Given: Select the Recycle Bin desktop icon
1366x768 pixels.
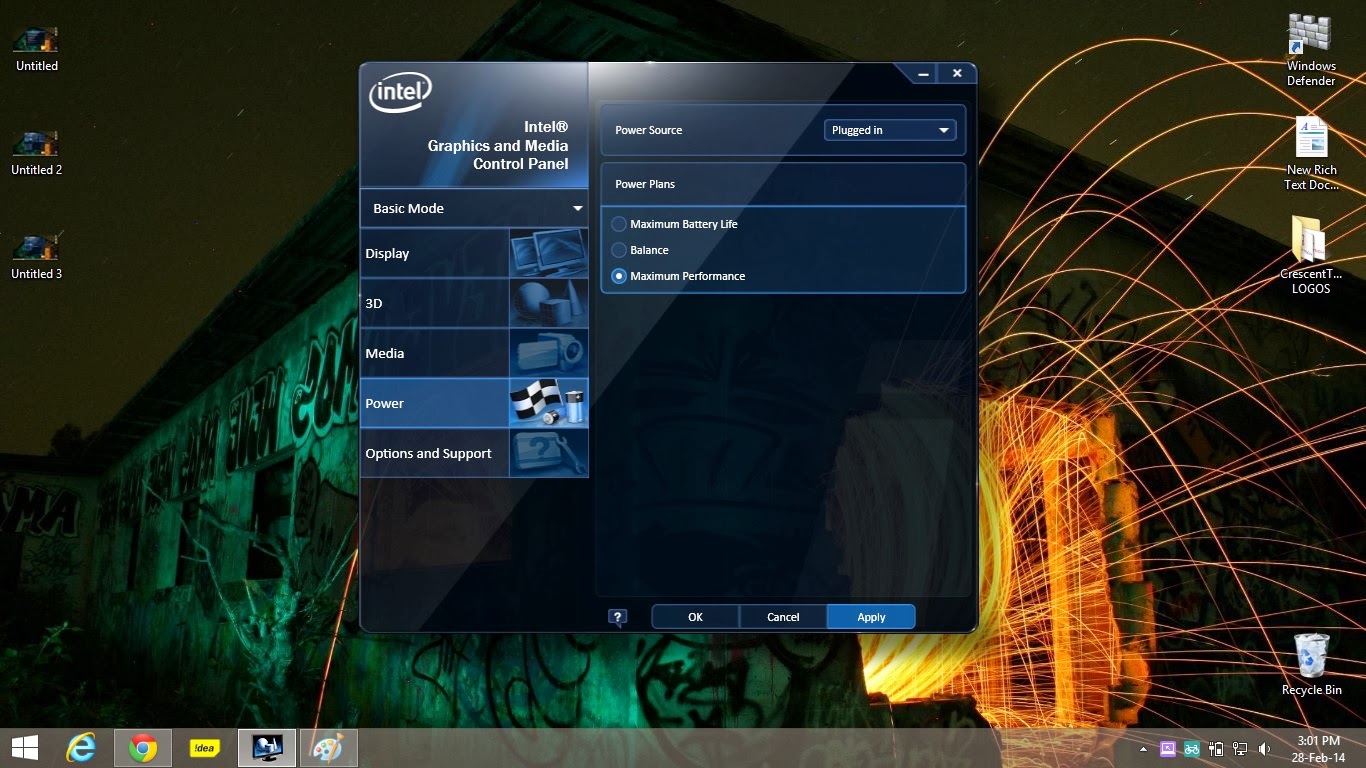Looking at the screenshot, I should coord(1311,665).
